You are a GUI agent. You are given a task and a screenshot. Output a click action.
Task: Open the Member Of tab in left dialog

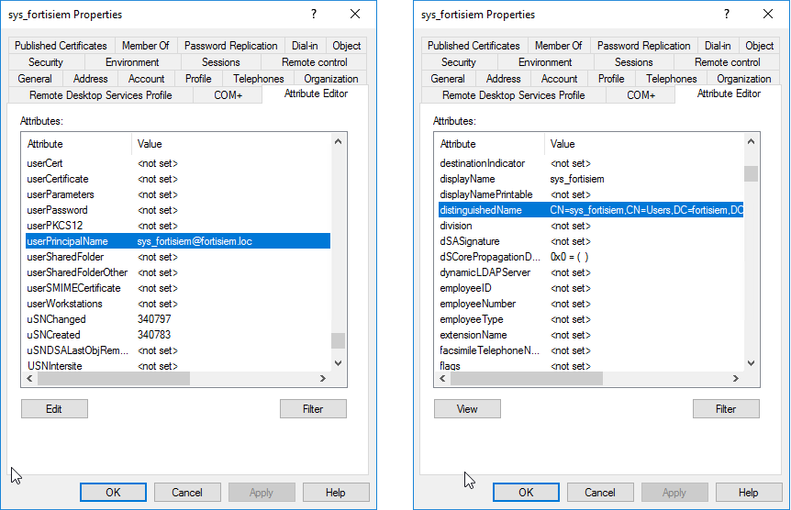[146, 46]
